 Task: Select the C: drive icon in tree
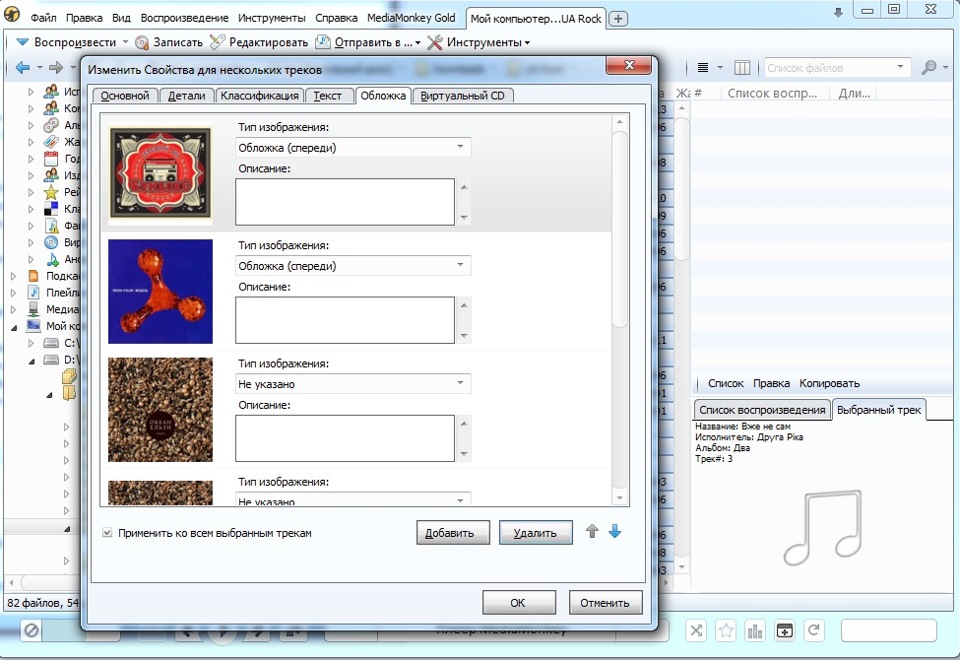pos(51,343)
